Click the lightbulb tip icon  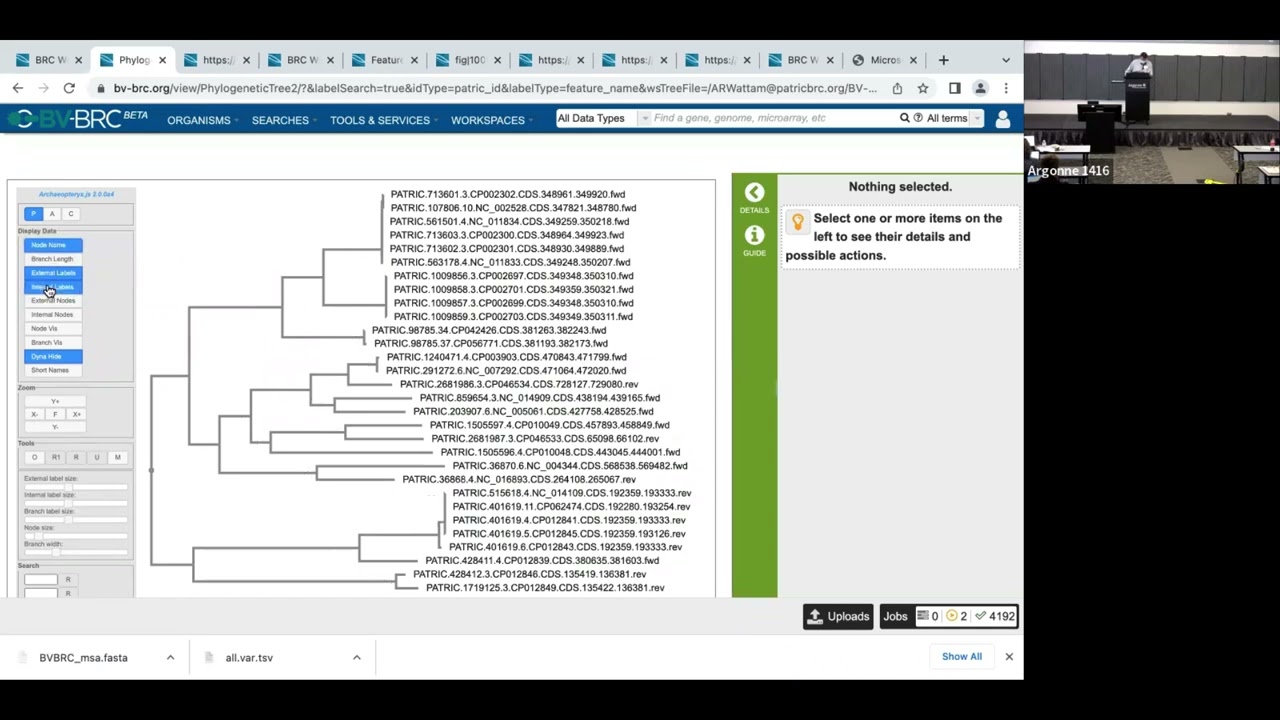point(797,221)
